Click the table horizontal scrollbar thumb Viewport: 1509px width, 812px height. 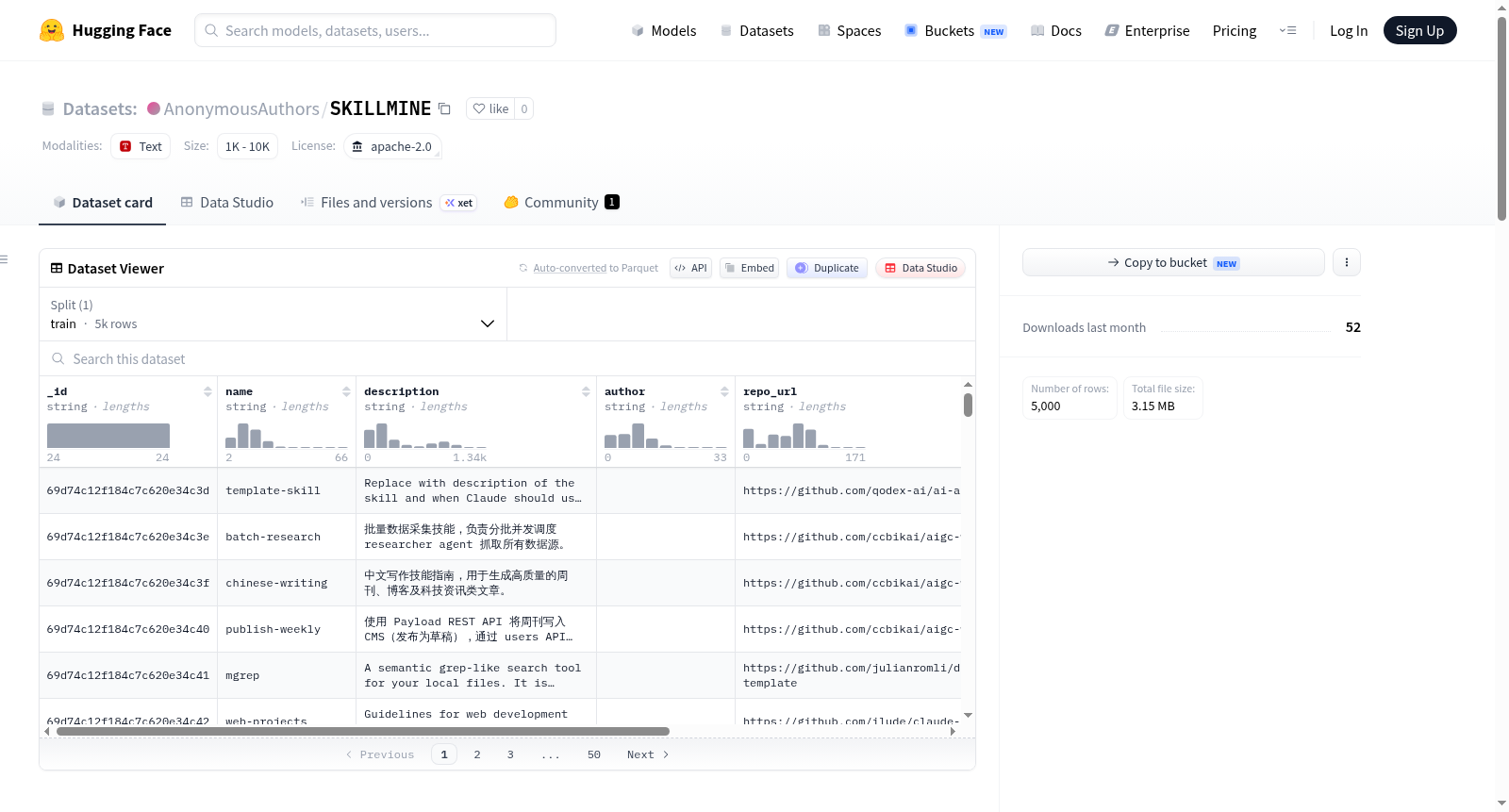click(x=363, y=731)
